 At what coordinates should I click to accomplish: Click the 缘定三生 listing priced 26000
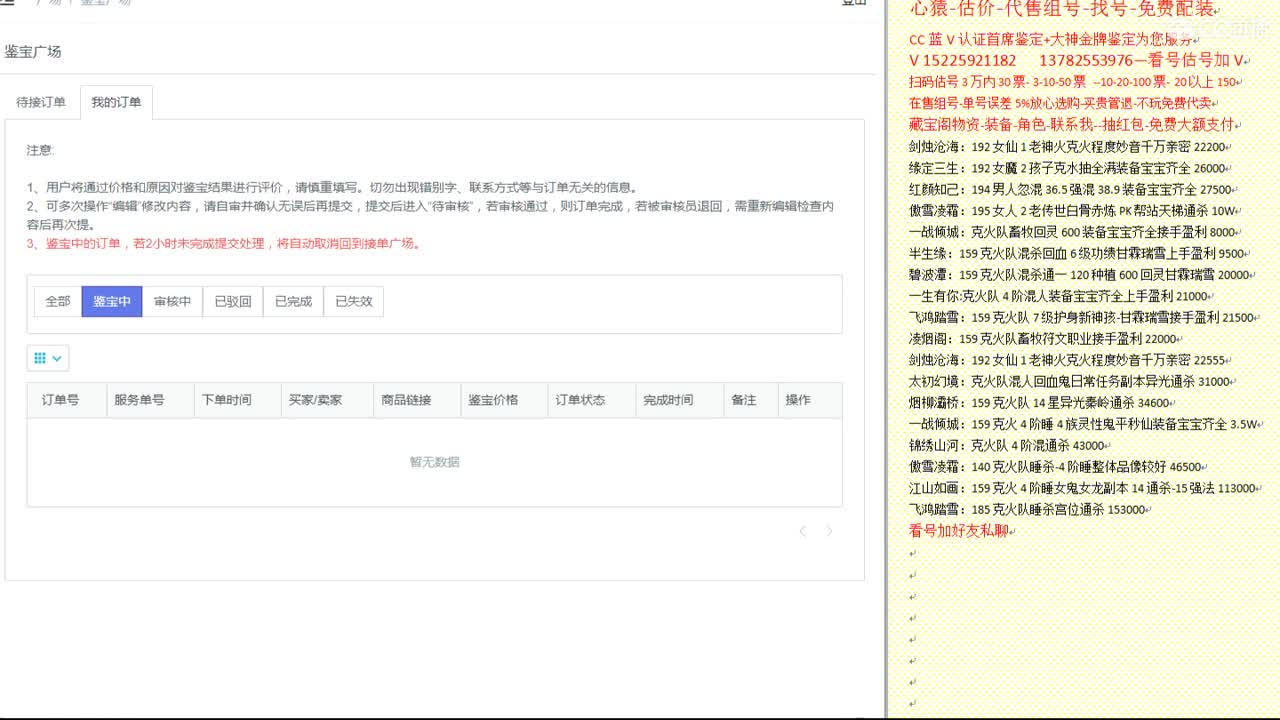[x=1067, y=168]
